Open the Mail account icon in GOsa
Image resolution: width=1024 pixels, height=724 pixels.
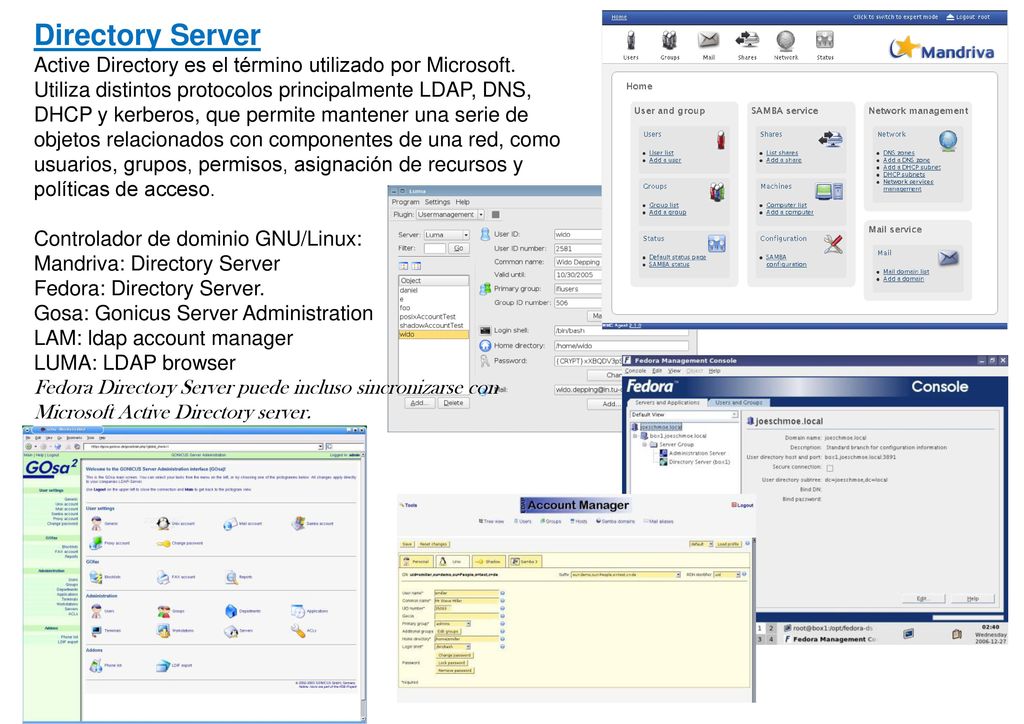(230, 523)
